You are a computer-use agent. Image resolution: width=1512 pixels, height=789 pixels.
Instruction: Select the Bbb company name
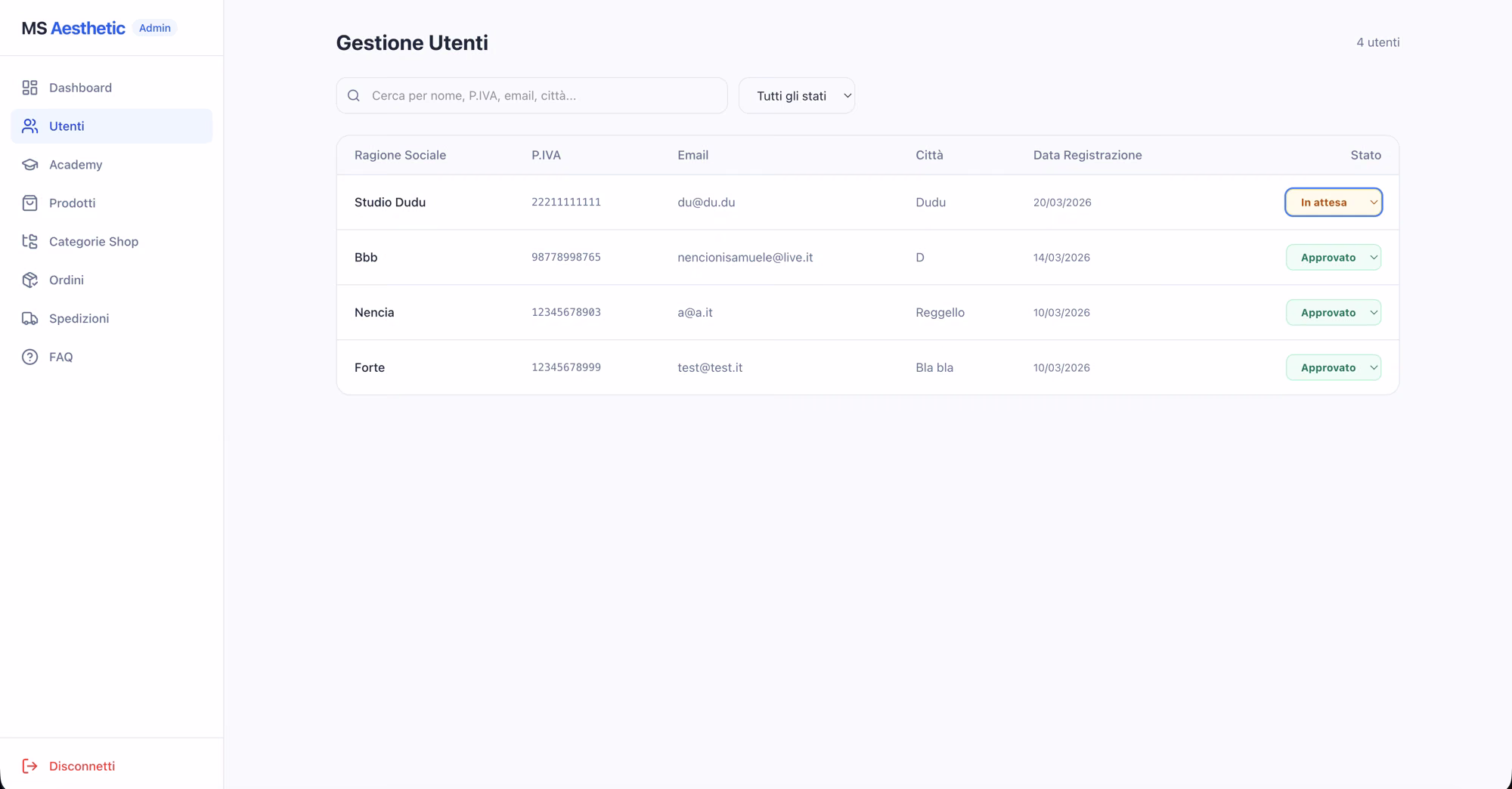pos(366,258)
